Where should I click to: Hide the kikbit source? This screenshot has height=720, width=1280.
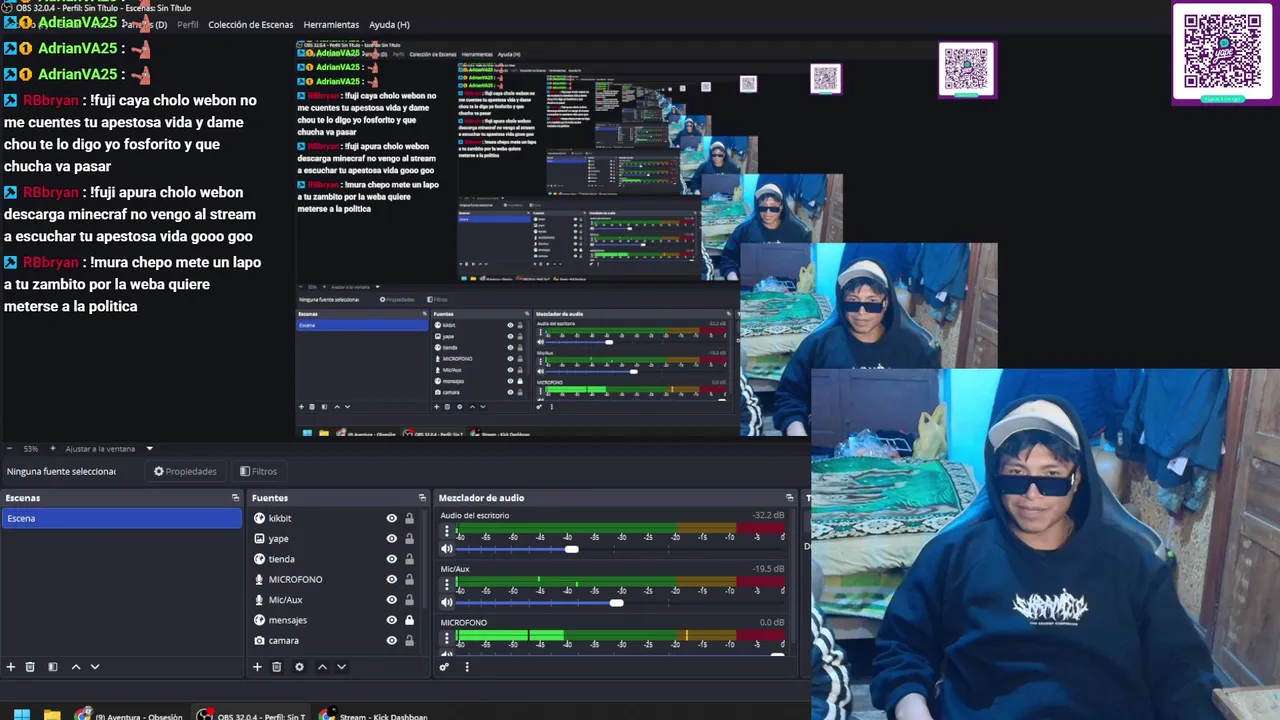[x=391, y=518]
